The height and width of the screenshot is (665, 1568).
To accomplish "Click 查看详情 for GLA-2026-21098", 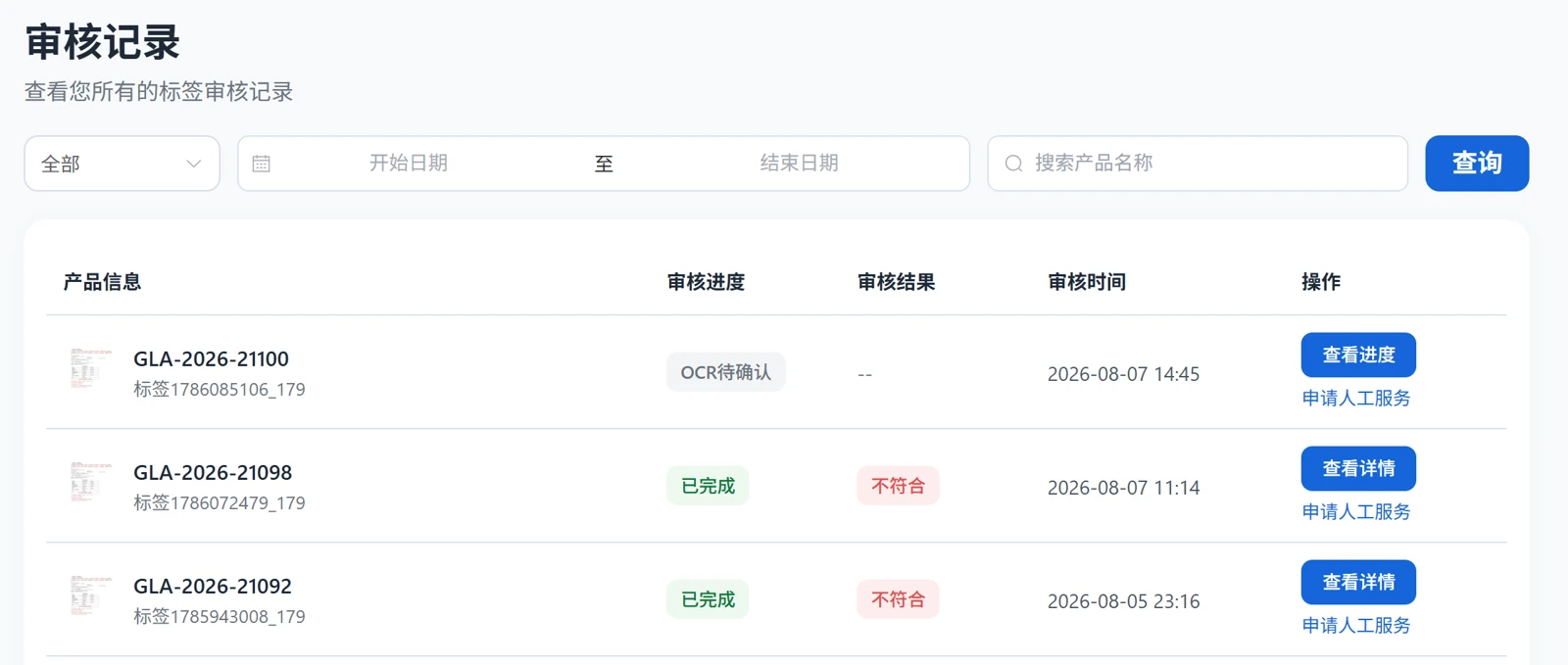I will point(1358,468).
